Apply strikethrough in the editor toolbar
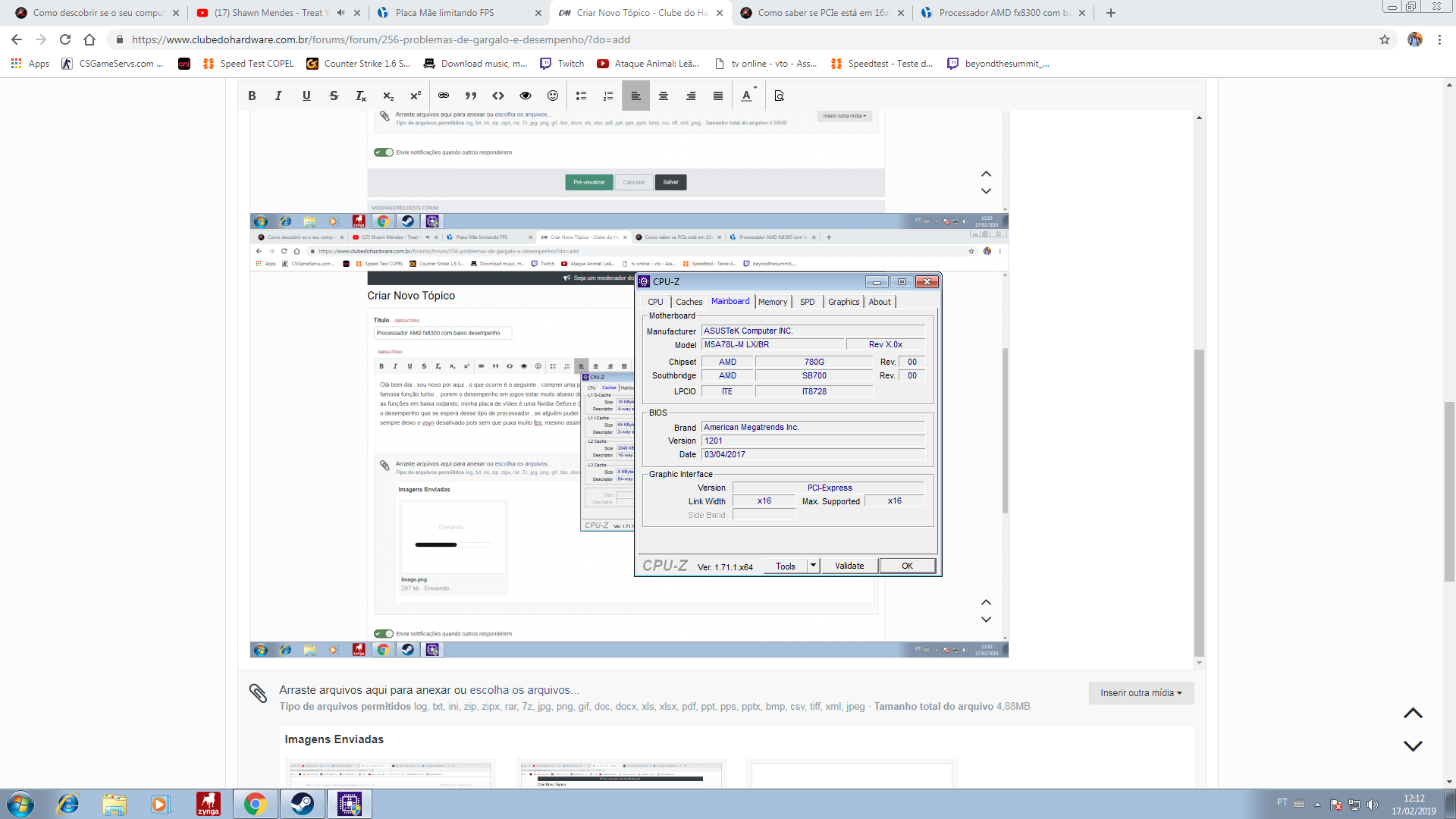This screenshot has width=1456, height=819. (x=334, y=96)
